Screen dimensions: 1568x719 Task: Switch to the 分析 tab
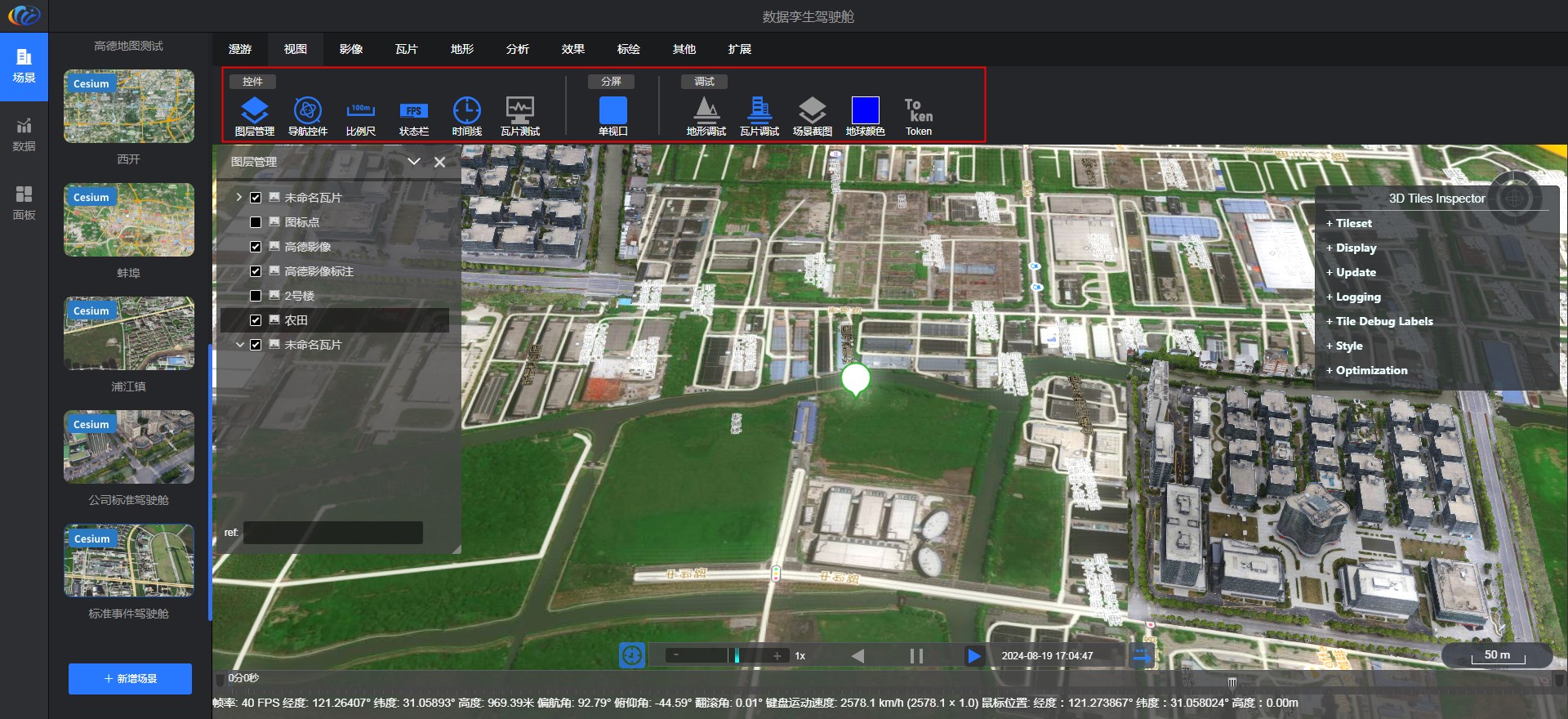(x=517, y=49)
